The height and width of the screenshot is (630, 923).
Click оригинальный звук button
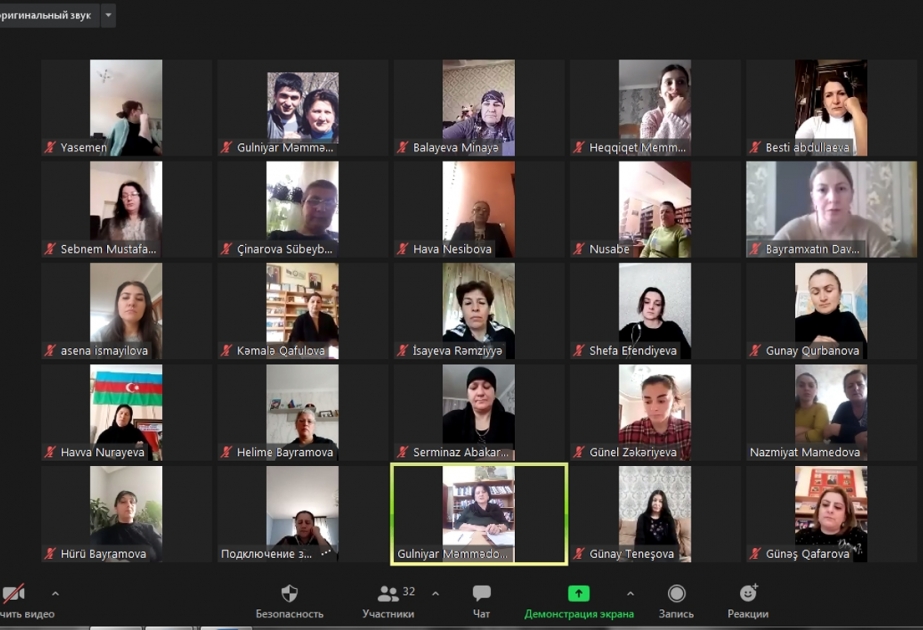pos(47,15)
